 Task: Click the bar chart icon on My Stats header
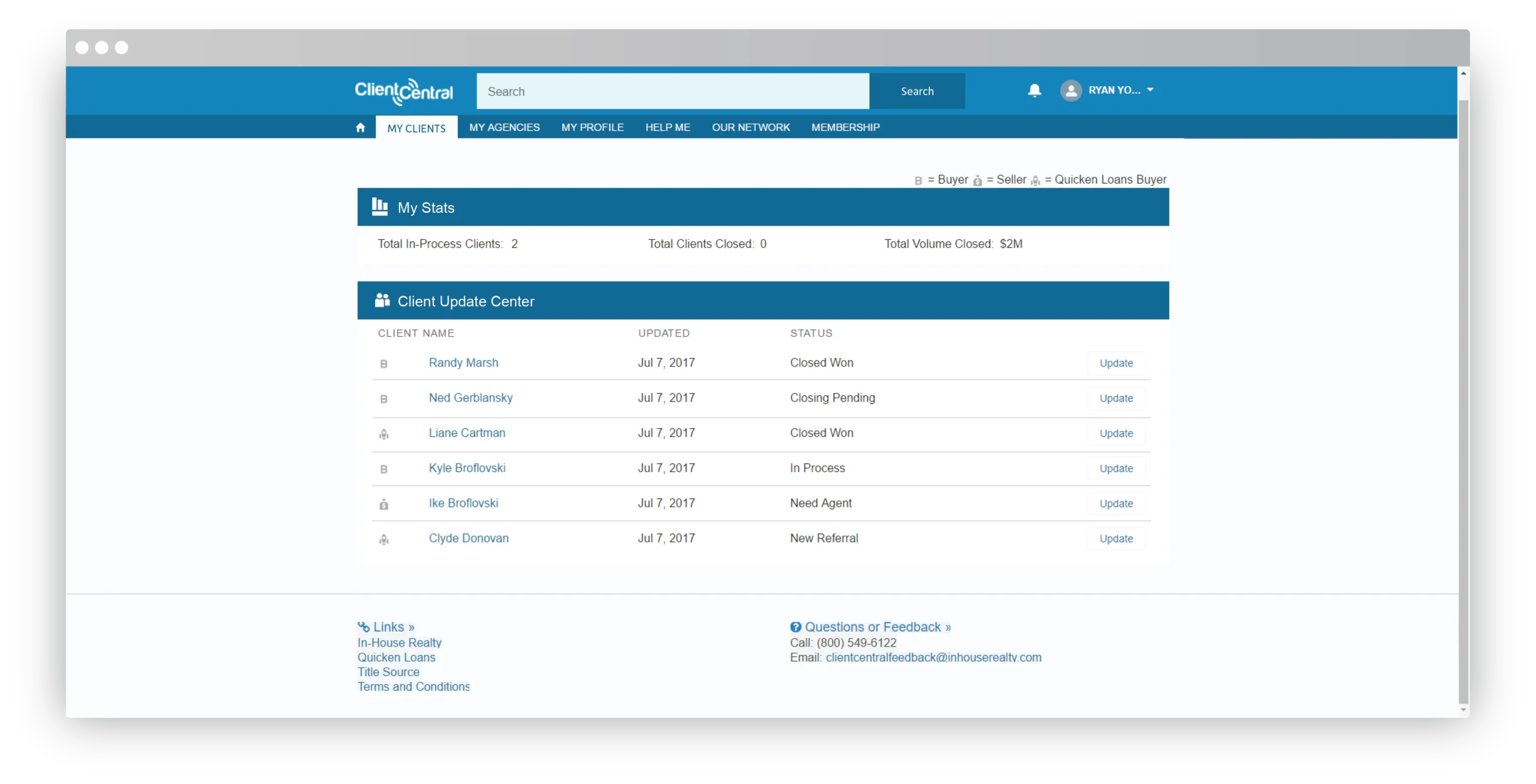coord(380,206)
